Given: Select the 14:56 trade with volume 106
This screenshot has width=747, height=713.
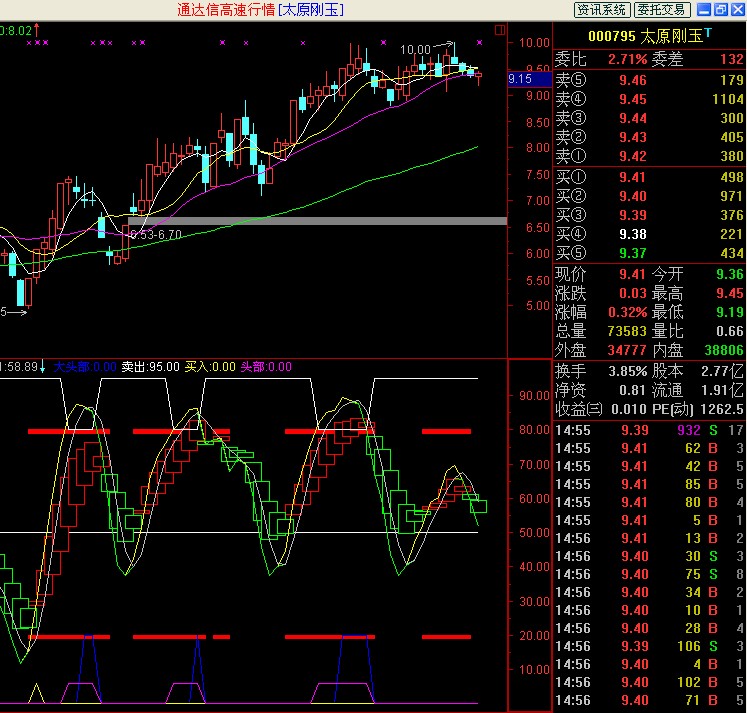Looking at the screenshot, I should point(649,646).
